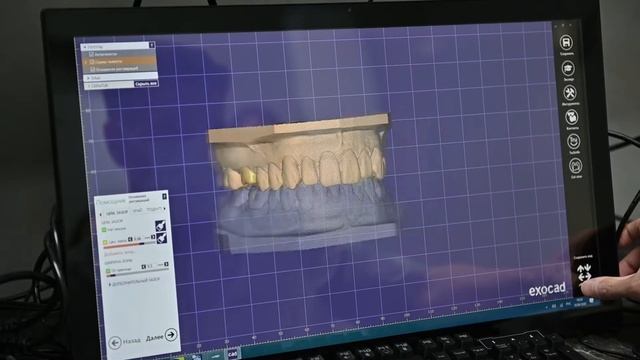The width and height of the screenshot is (640, 360).
Task: Select the upper brush tool in wizard panel
Action: (x=160, y=225)
